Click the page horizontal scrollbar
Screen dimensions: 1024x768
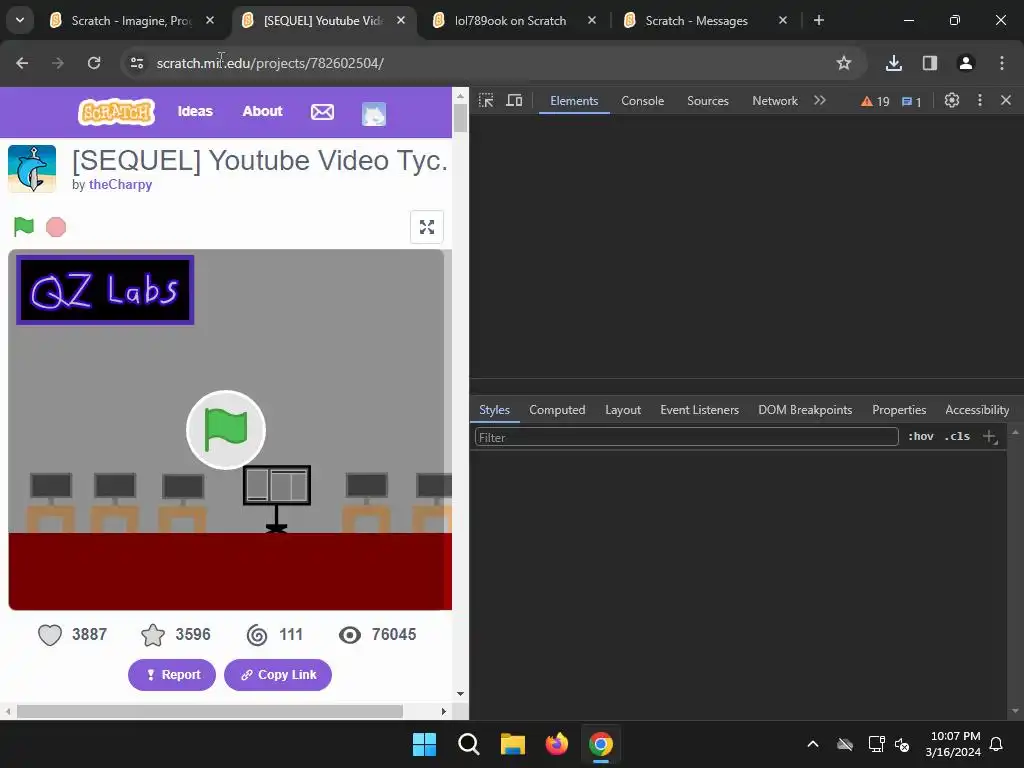(210, 711)
